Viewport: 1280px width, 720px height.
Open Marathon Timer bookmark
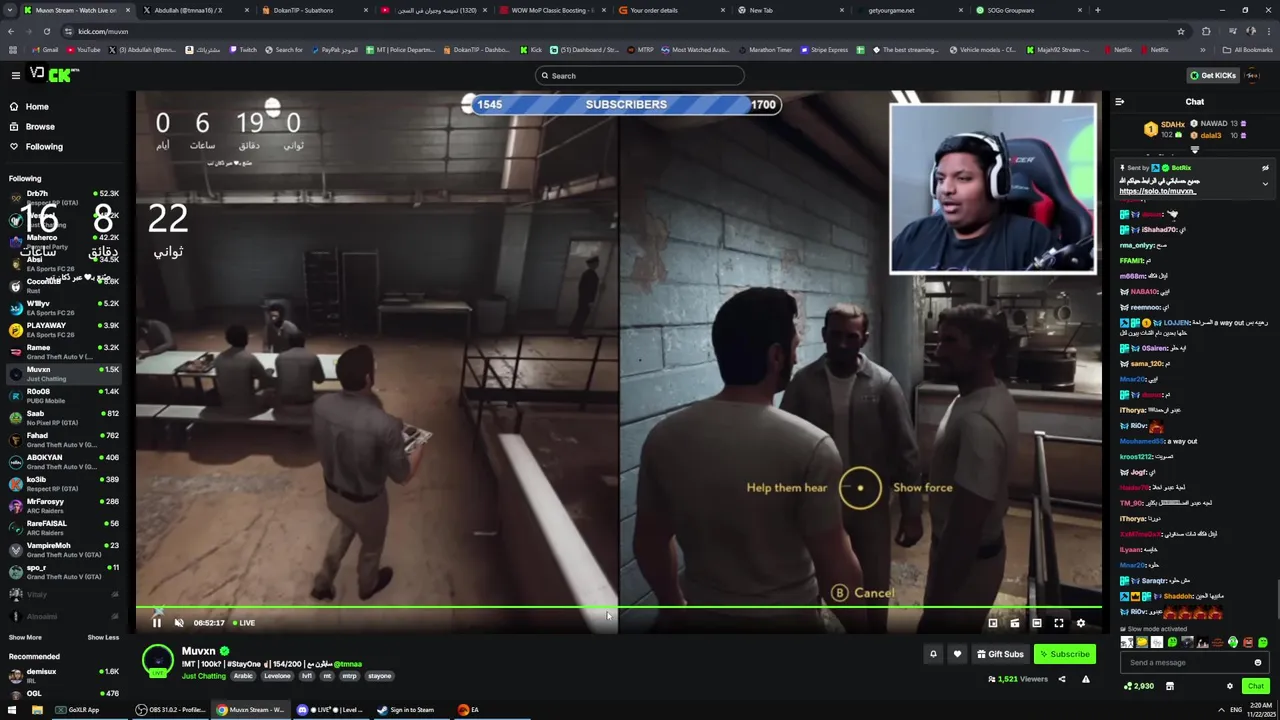click(x=764, y=50)
